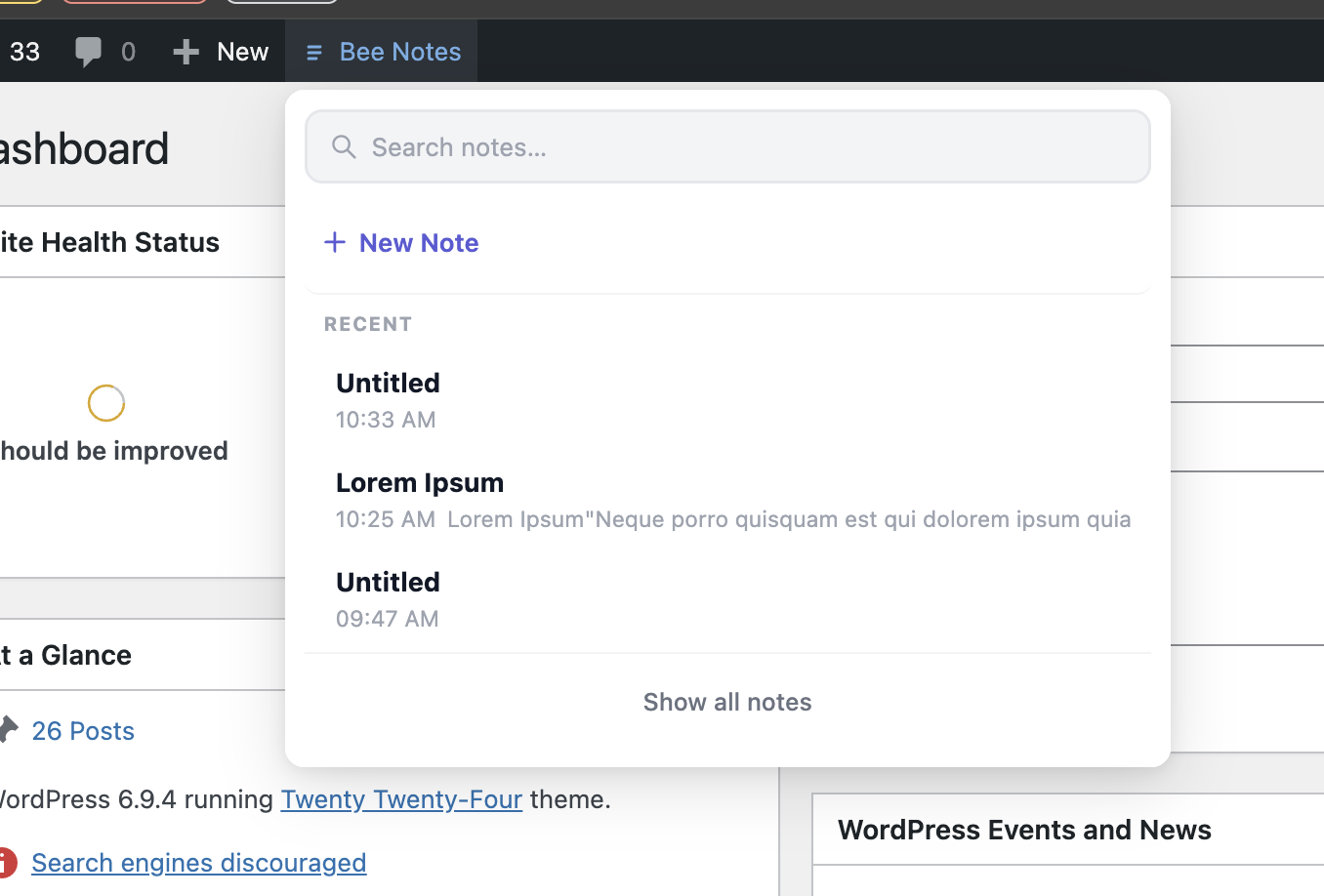1324x896 pixels.
Task: Open Untitled note from 09:47 AM
Action: point(727,599)
